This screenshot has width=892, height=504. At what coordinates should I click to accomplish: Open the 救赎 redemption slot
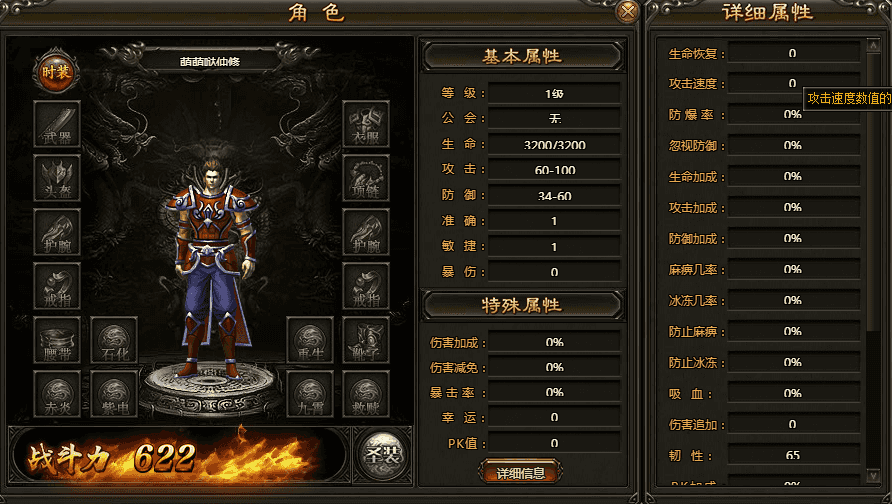[366, 394]
